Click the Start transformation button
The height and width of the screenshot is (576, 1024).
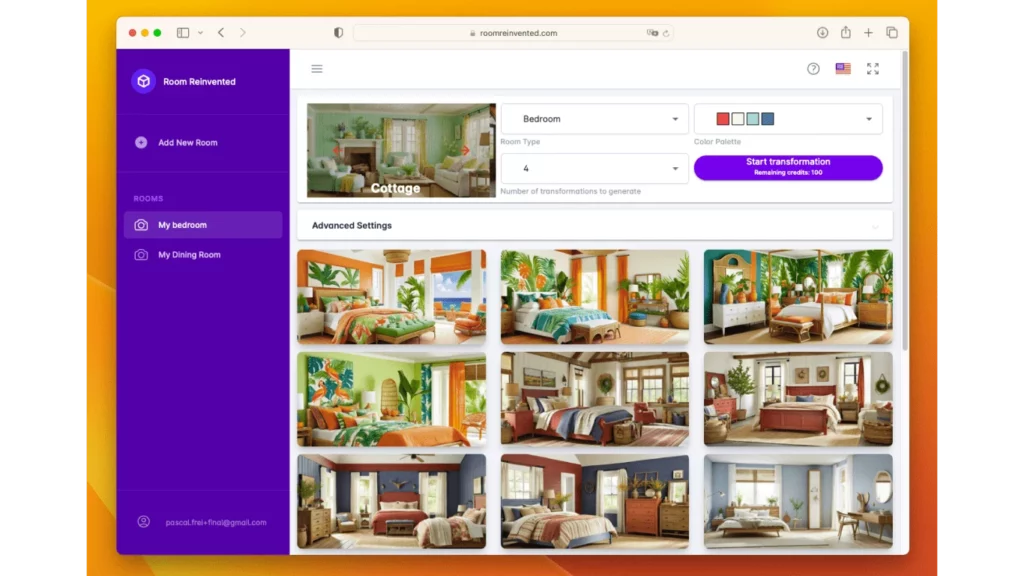[x=788, y=167]
